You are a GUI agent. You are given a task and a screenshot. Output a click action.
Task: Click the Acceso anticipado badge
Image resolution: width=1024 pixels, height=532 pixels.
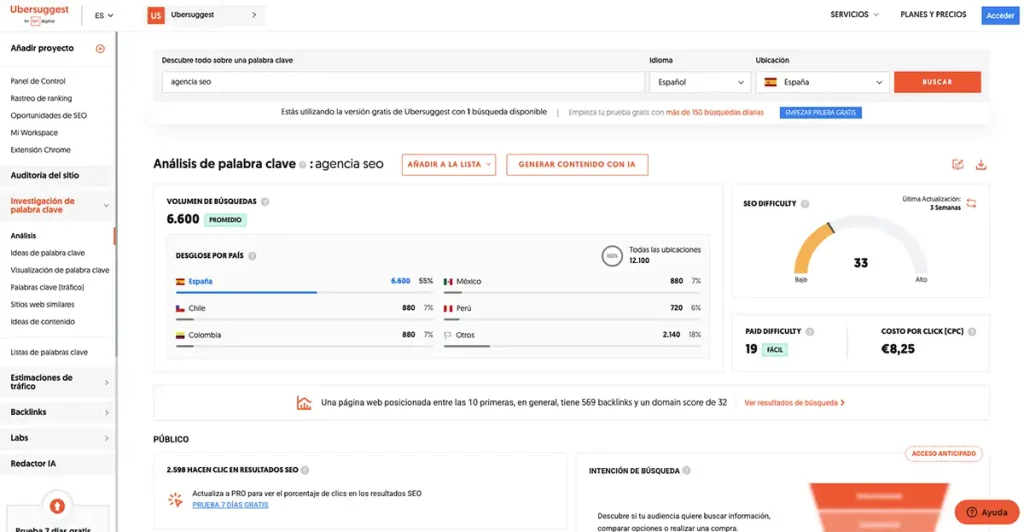pos(944,454)
